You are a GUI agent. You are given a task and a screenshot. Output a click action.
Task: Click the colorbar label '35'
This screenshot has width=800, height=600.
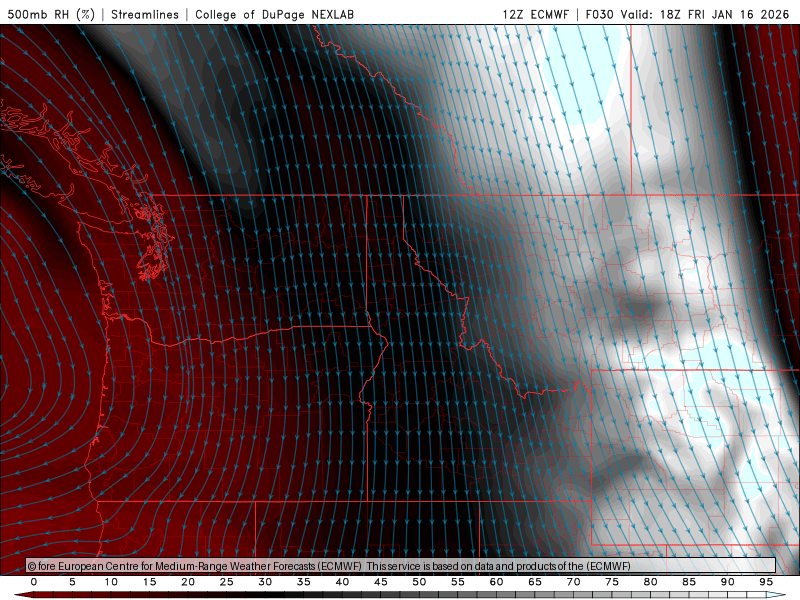(x=304, y=582)
